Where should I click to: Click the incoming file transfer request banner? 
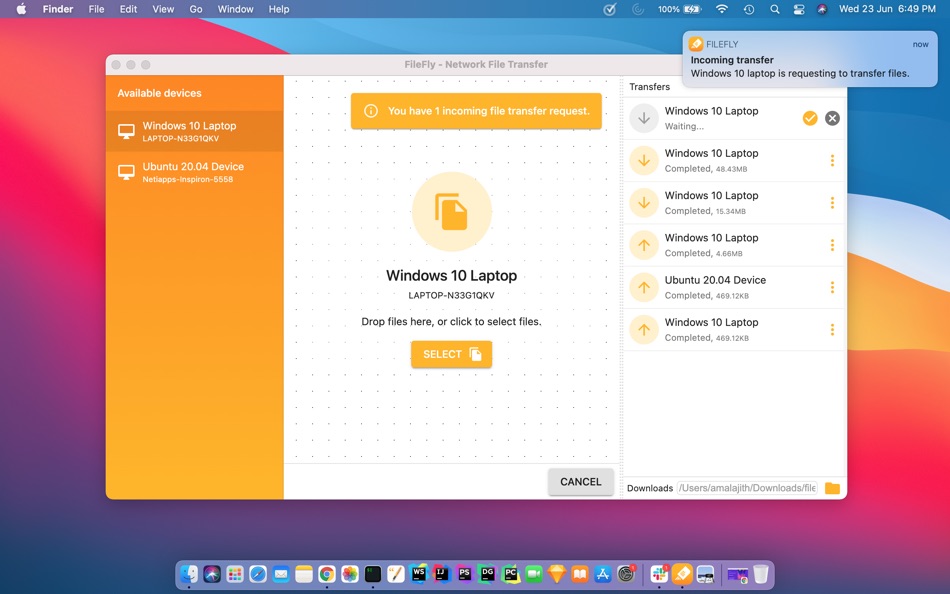pos(476,111)
